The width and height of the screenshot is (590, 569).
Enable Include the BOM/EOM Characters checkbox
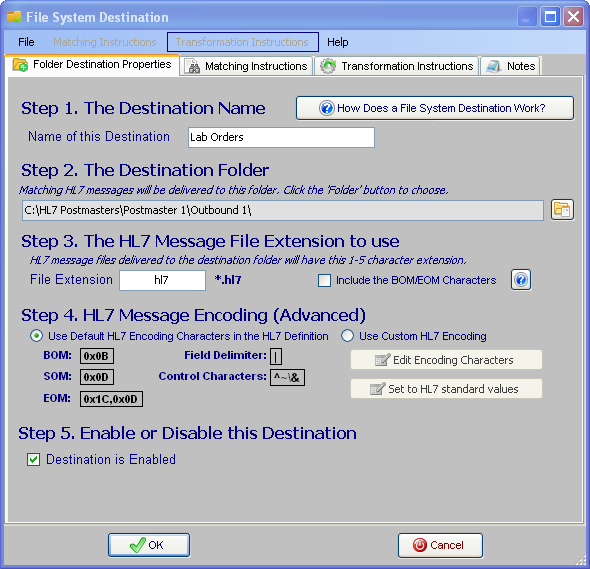(x=324, y=280)
